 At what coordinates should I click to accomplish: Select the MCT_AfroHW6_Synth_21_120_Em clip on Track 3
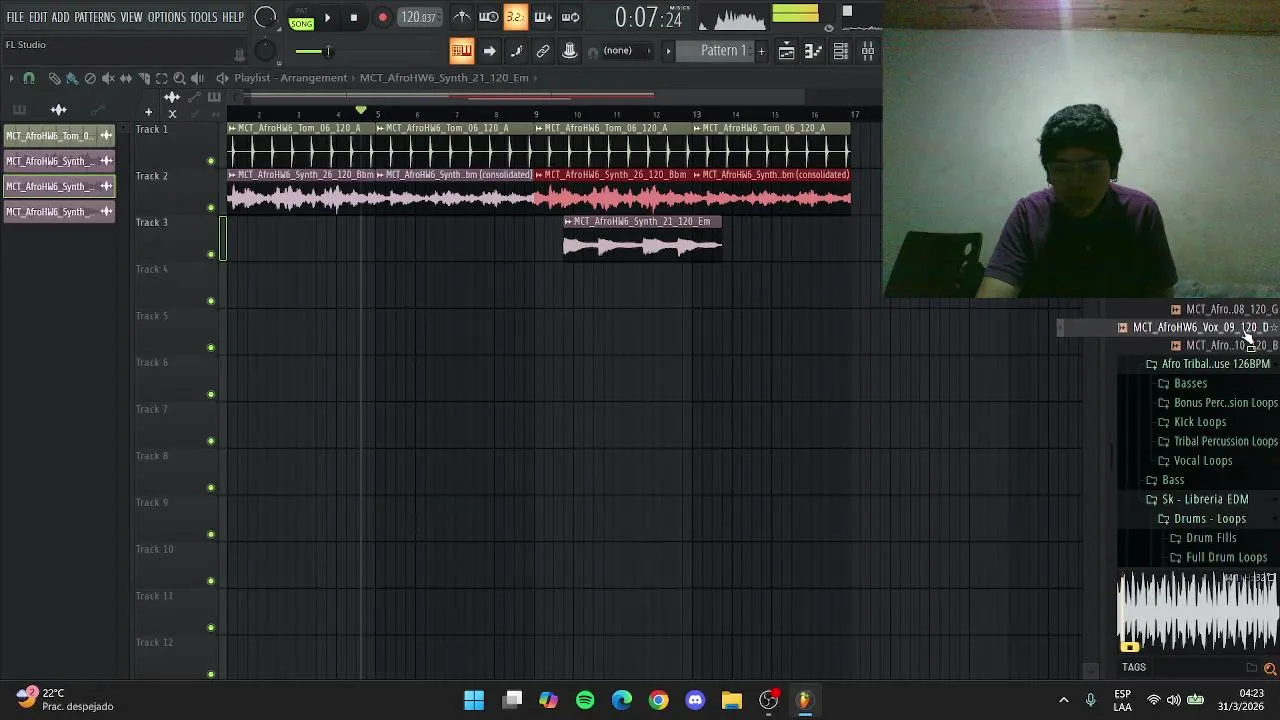(x=642, y=239)
